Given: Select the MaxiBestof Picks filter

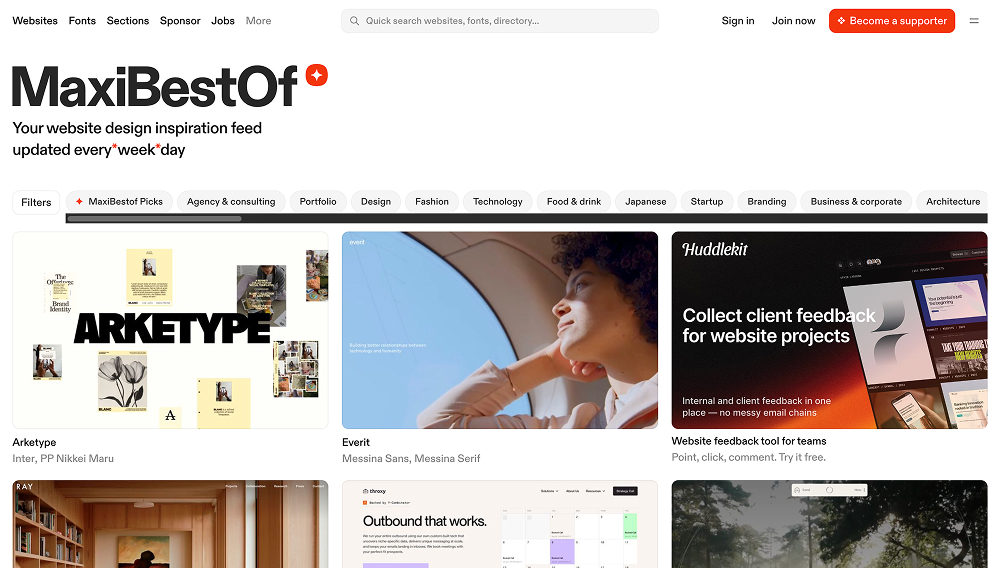Looking at the screenshot, I should click(x=119, y=201).
